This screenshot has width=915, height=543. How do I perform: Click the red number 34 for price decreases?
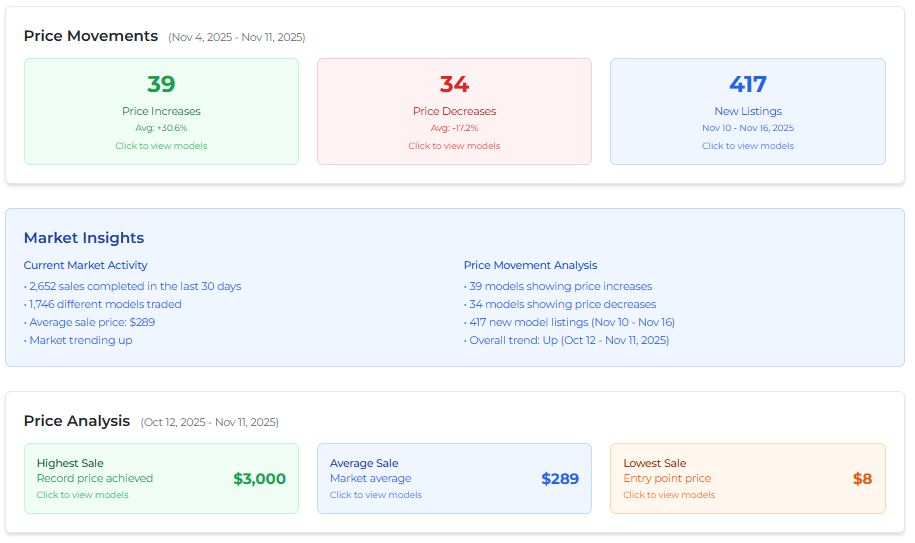pos(454,85)
